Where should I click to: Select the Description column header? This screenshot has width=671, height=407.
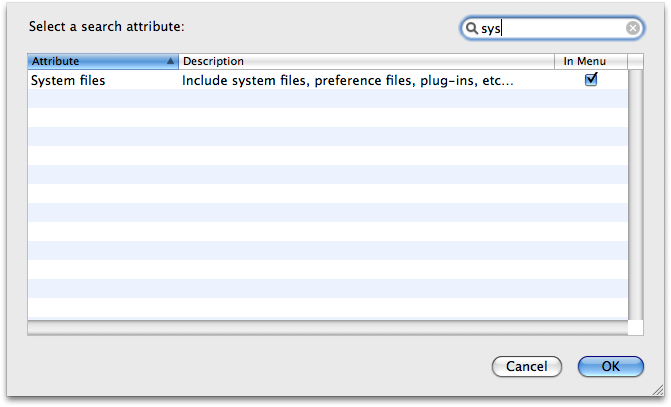[366, 61]
